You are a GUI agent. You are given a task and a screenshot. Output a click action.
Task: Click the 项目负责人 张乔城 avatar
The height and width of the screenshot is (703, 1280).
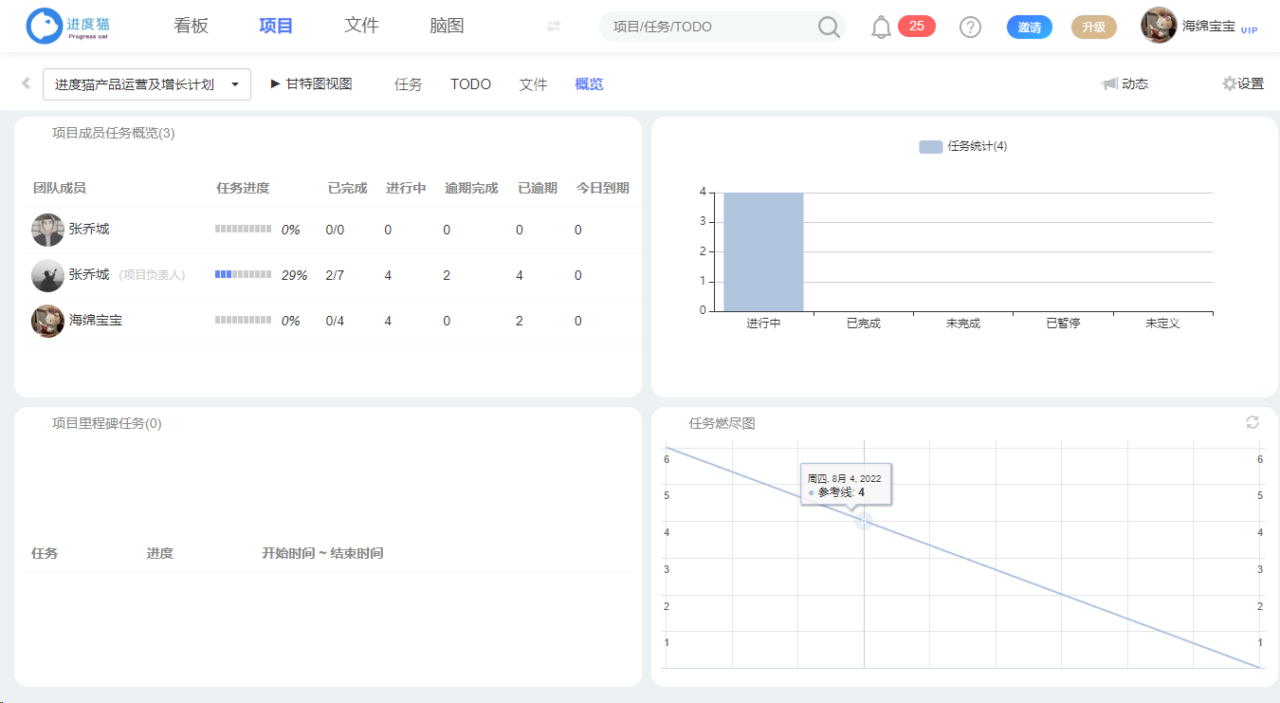[48, 275]
